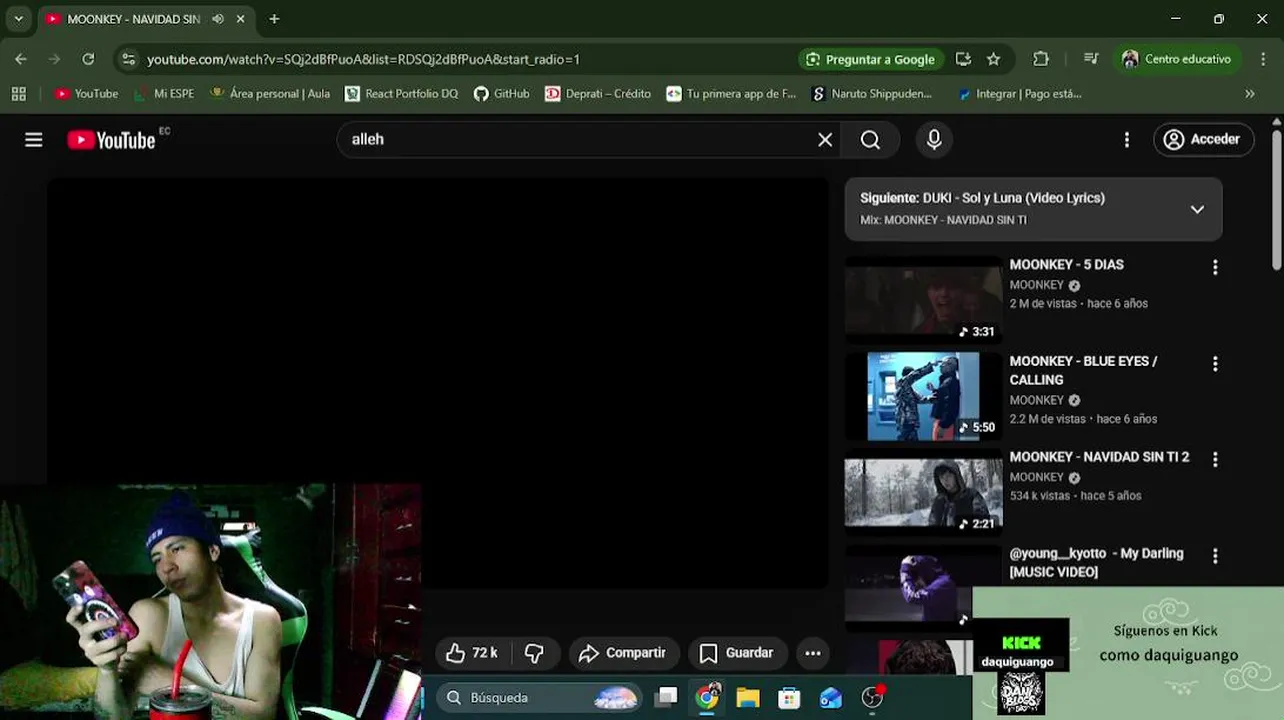Screen dimensions: 1284x720
Task: Open media controls icon in Chrome toolbar
Action: pyautogui.click(x=1091, y=59)
